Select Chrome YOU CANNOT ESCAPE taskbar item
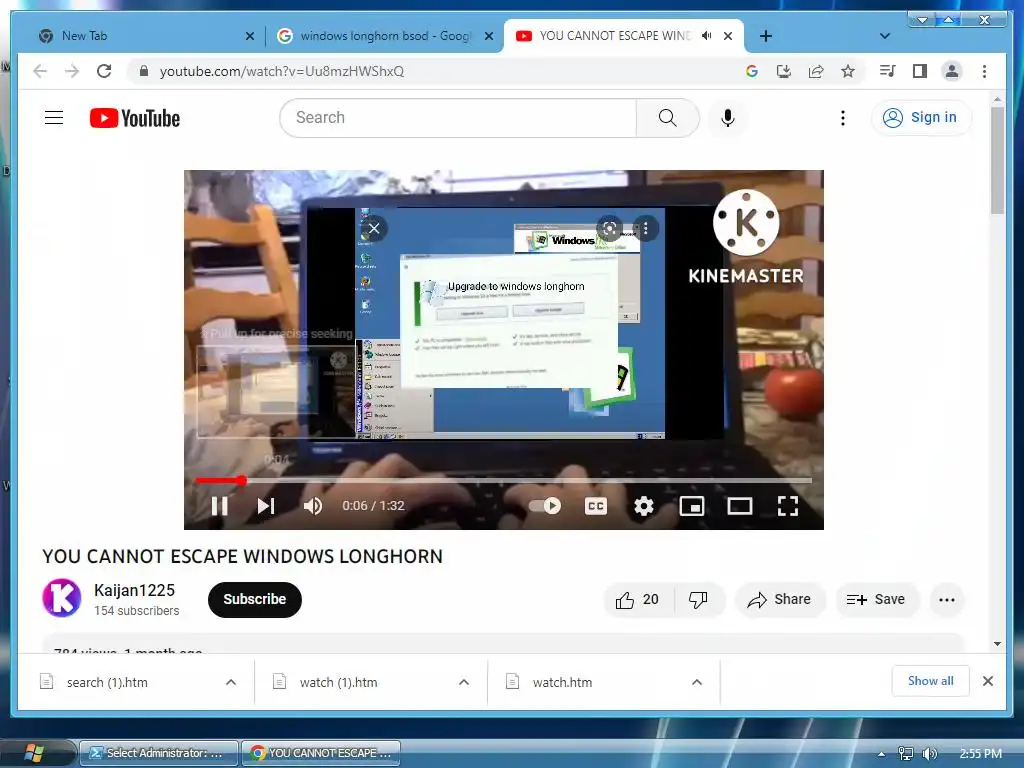Viewport: 1024px width, 768px height. pos(321,753)
